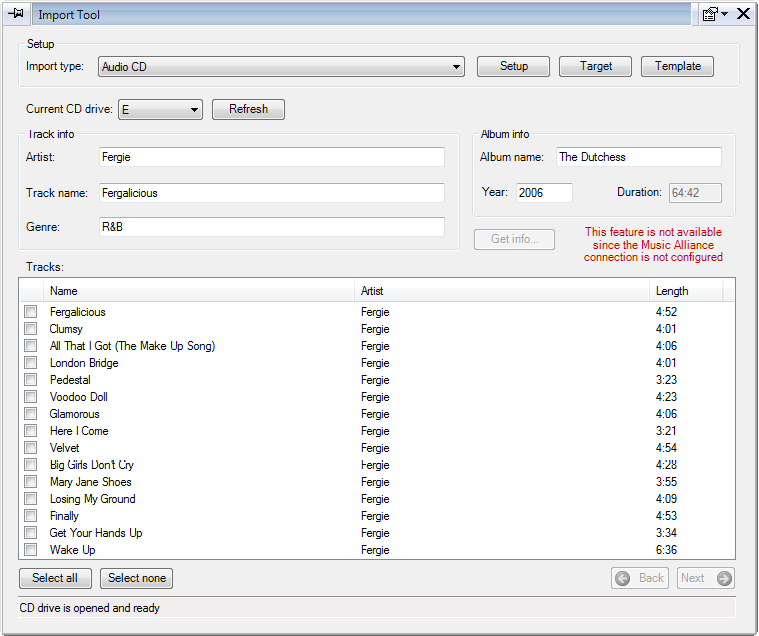Check the Wake Up track checkbox
Screen dimensions: 759x636
pyautogui.click(x=30, y=550)
